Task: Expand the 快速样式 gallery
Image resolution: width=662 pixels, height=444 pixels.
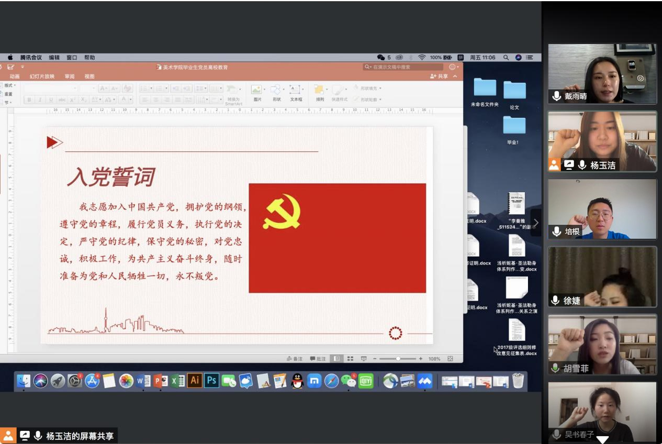Action: point(339,93)
